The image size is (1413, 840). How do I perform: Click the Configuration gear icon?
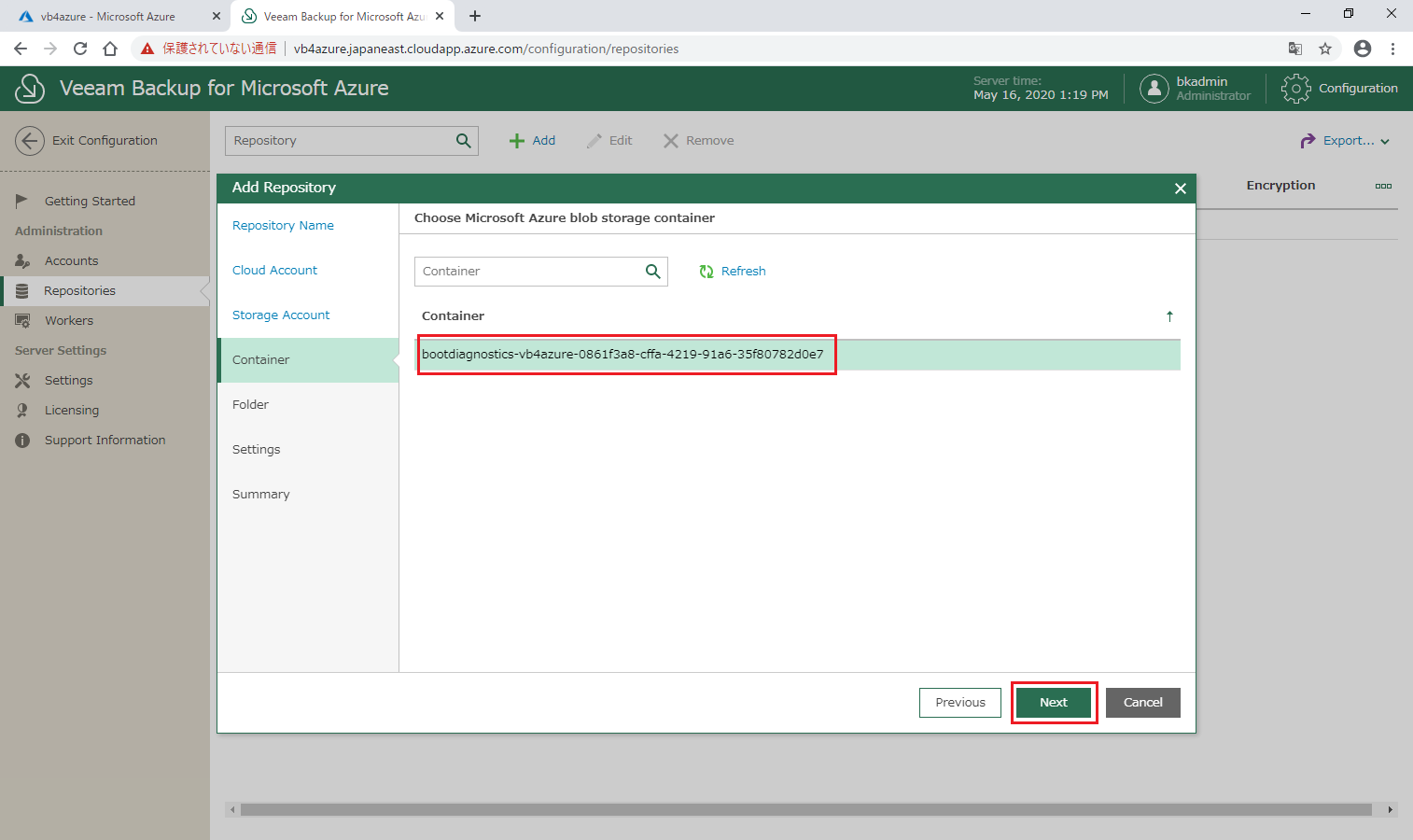coord(1295,89)
